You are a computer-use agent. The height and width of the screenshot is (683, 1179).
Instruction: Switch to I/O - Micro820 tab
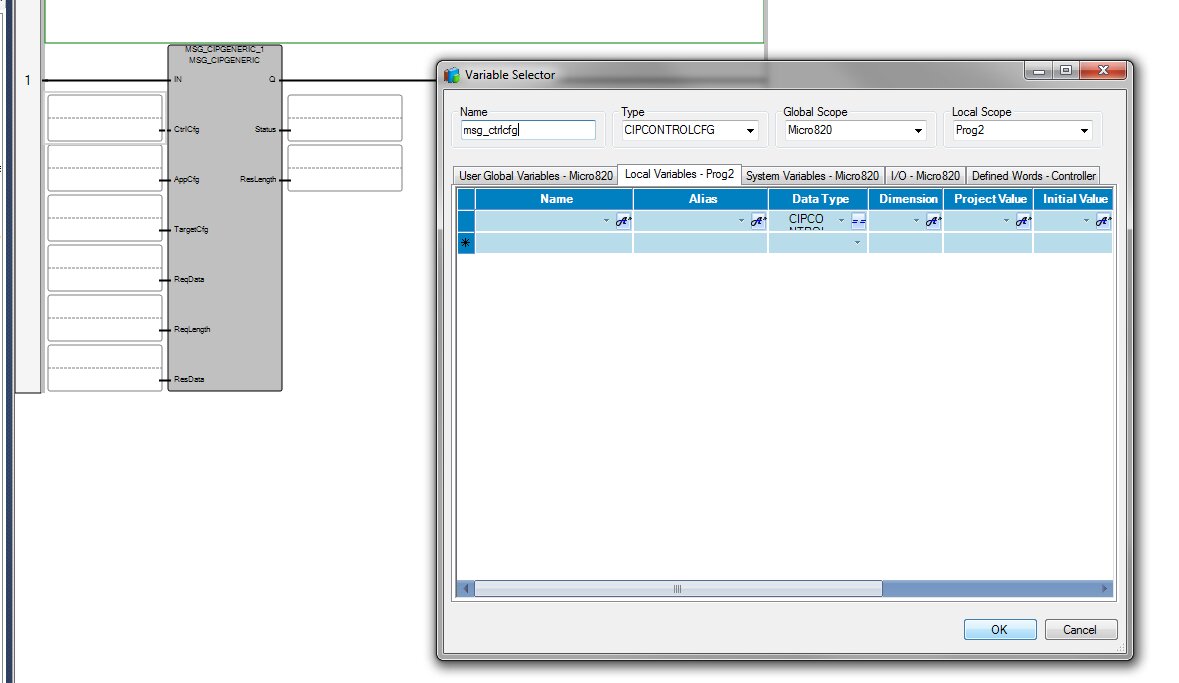[x=925, y=175]
